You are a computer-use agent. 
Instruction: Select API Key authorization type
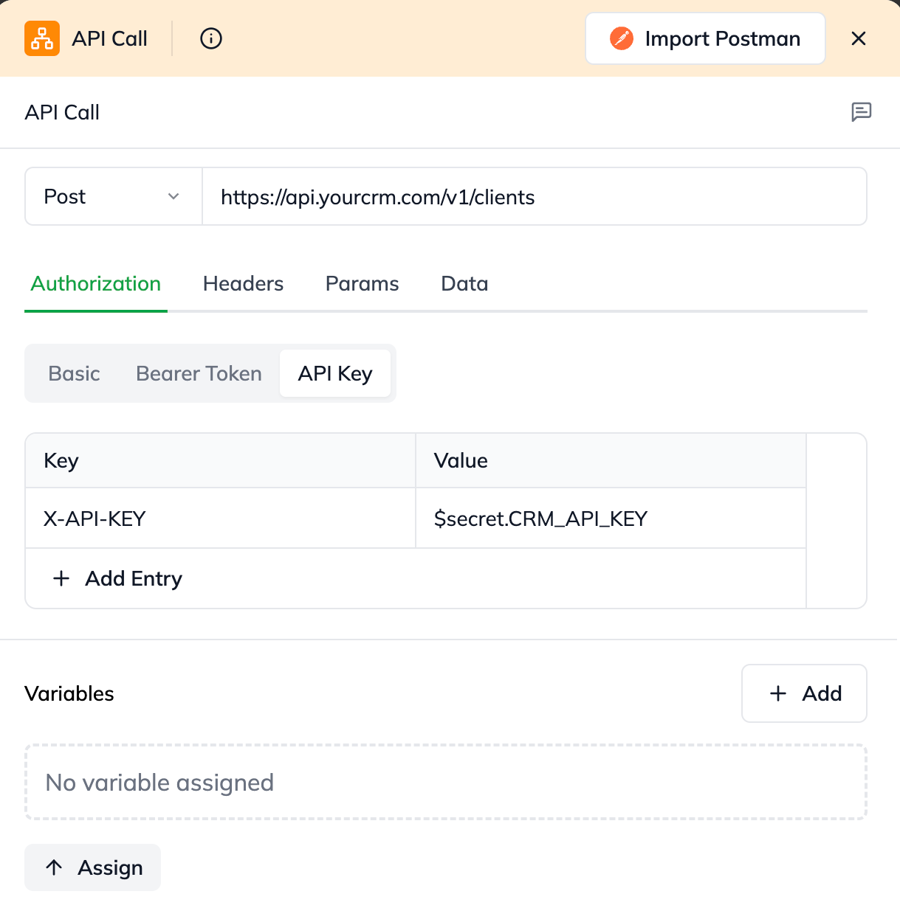tap(335, 374)
